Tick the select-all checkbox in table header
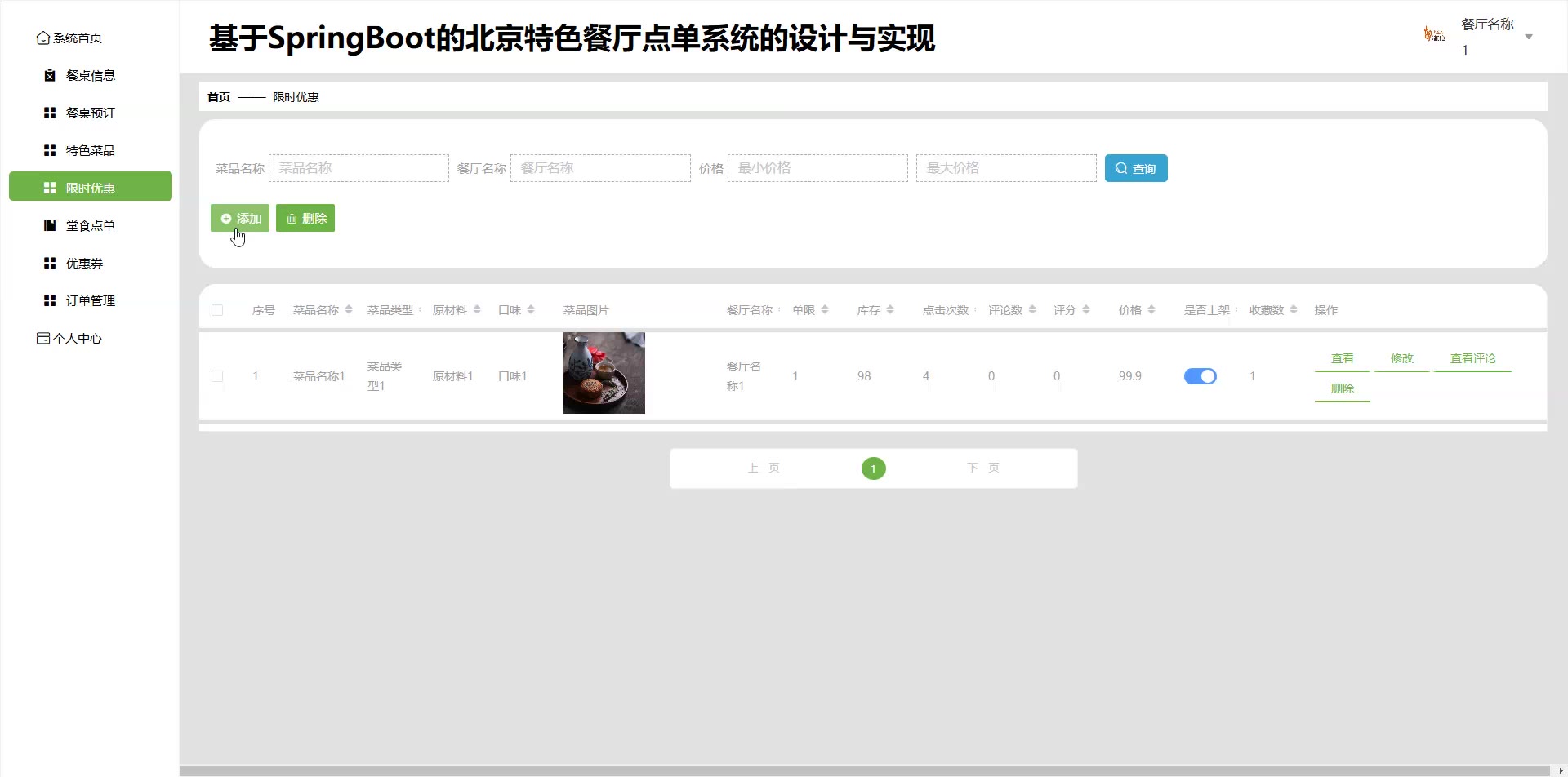 [x=217, y=310]
